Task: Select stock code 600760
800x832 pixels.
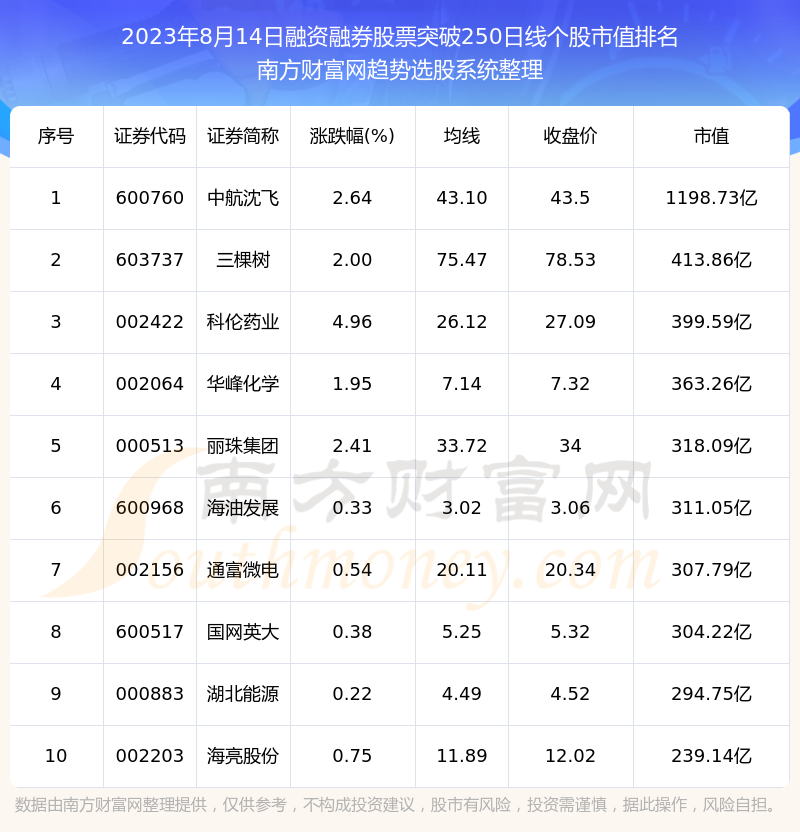Action: 150,198
